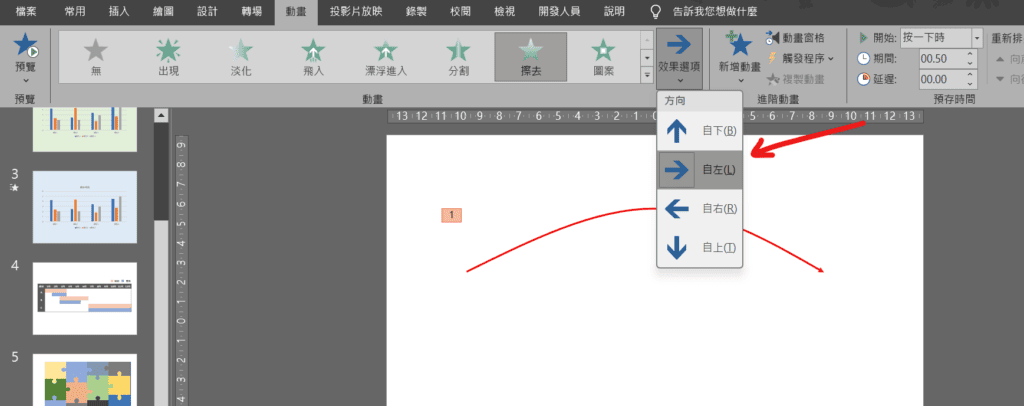Apply the 分割 split animation
The width and height of the screenshot is (1024, 406).
[458, 57]
